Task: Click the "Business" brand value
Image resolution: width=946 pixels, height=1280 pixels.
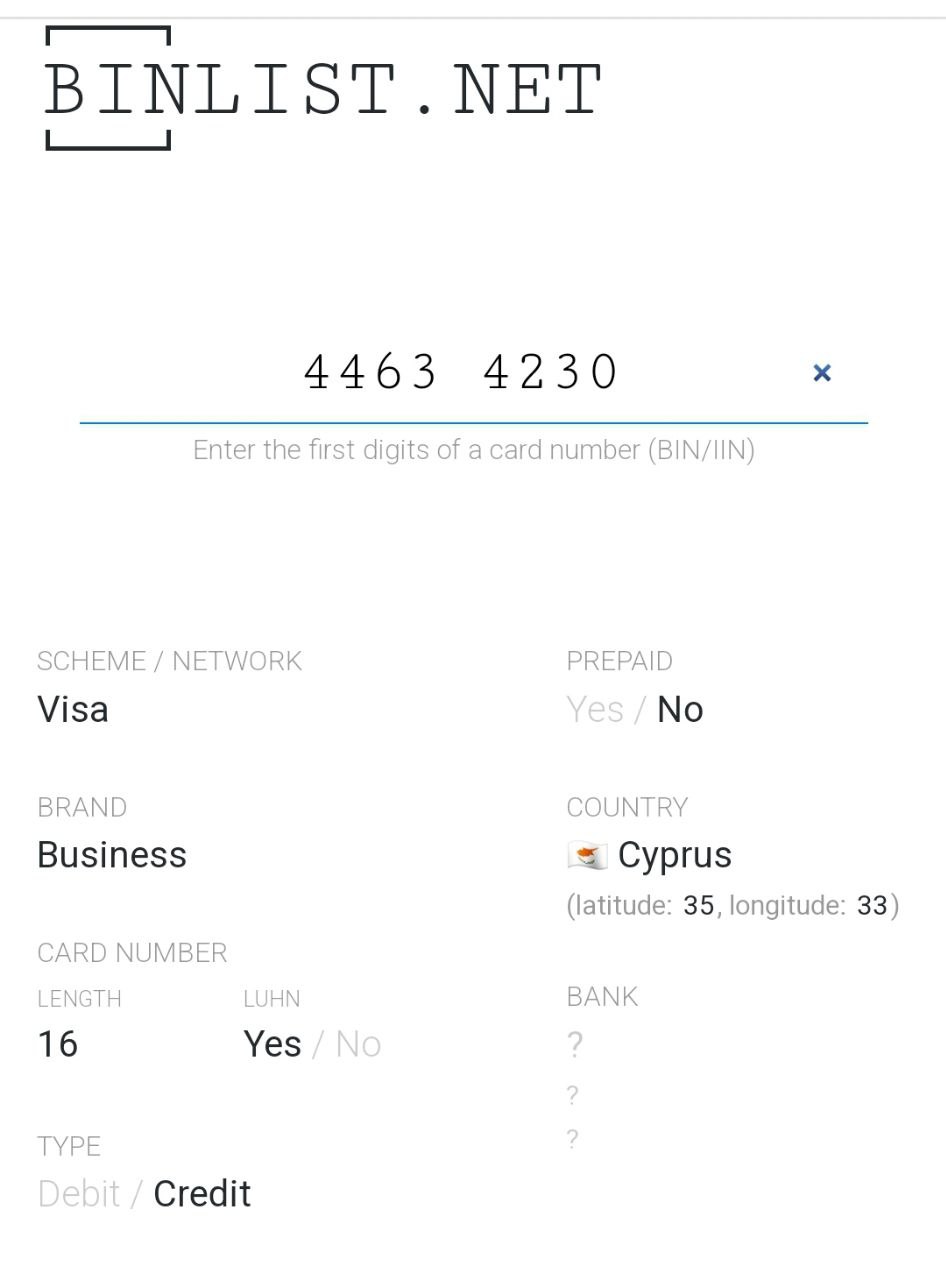Action: pyautogui.click(x=112, y=856)
